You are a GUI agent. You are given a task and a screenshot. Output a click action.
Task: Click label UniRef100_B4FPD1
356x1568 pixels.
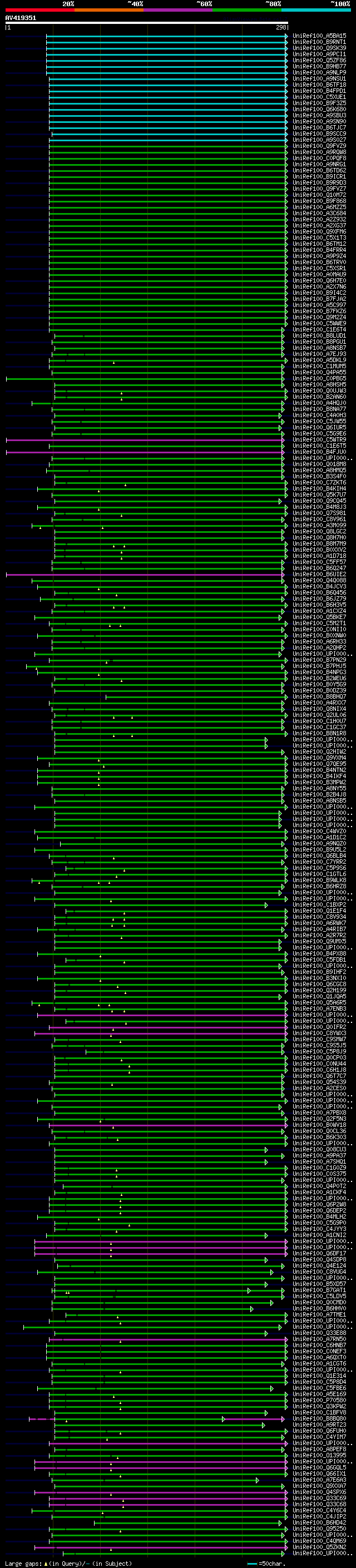pos(319,91)
